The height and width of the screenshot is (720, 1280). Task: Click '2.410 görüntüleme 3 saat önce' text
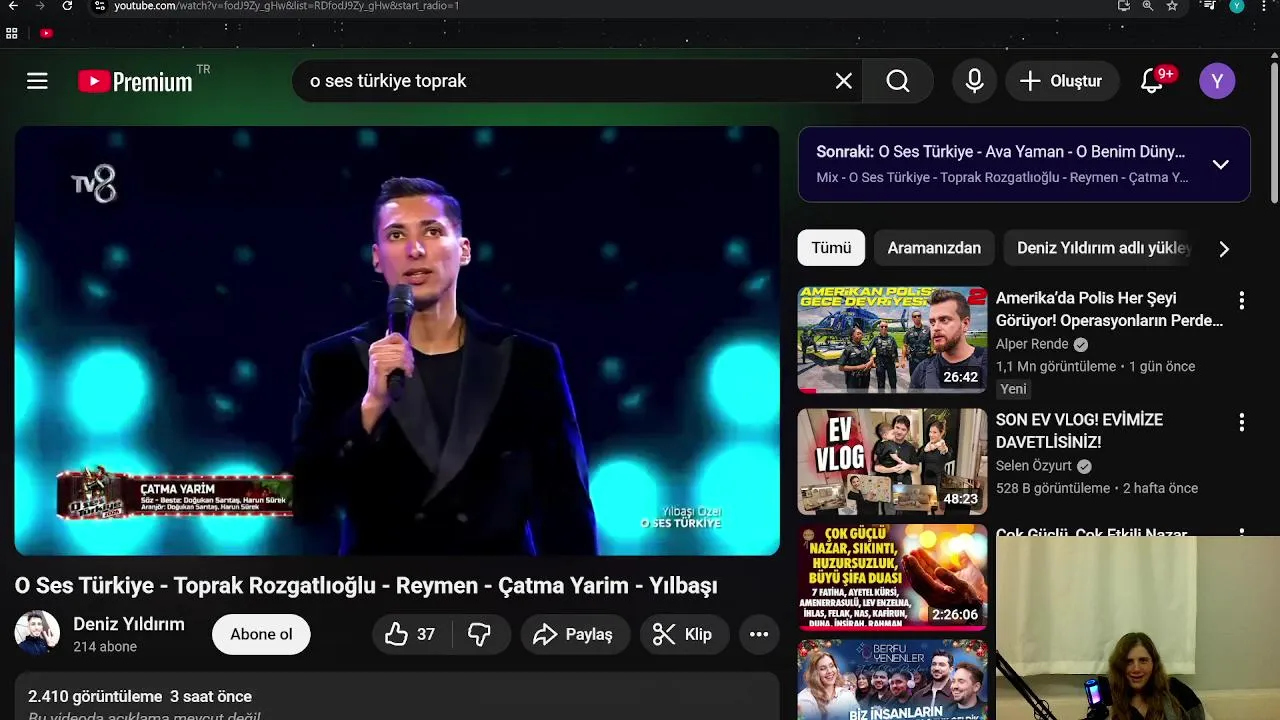[140, 697]
